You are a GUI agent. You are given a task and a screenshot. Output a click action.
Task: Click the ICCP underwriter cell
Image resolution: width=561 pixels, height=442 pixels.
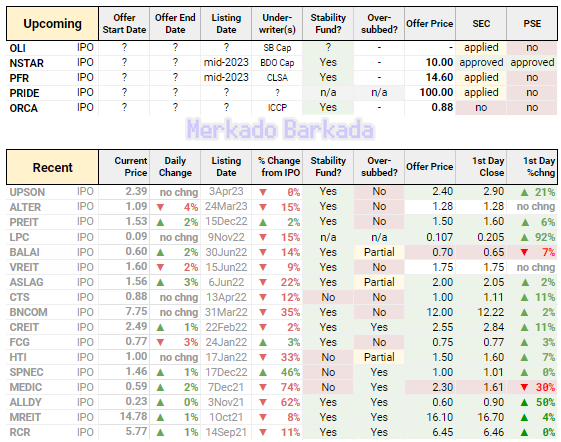point(277,108)
